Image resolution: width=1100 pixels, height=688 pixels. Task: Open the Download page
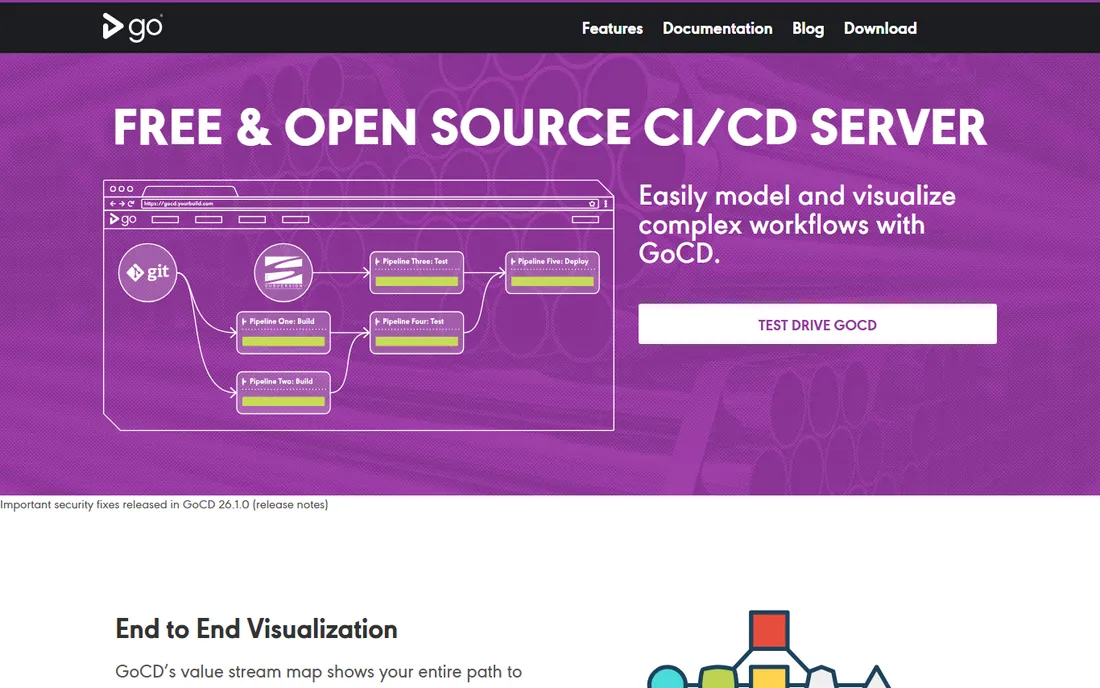880,29
